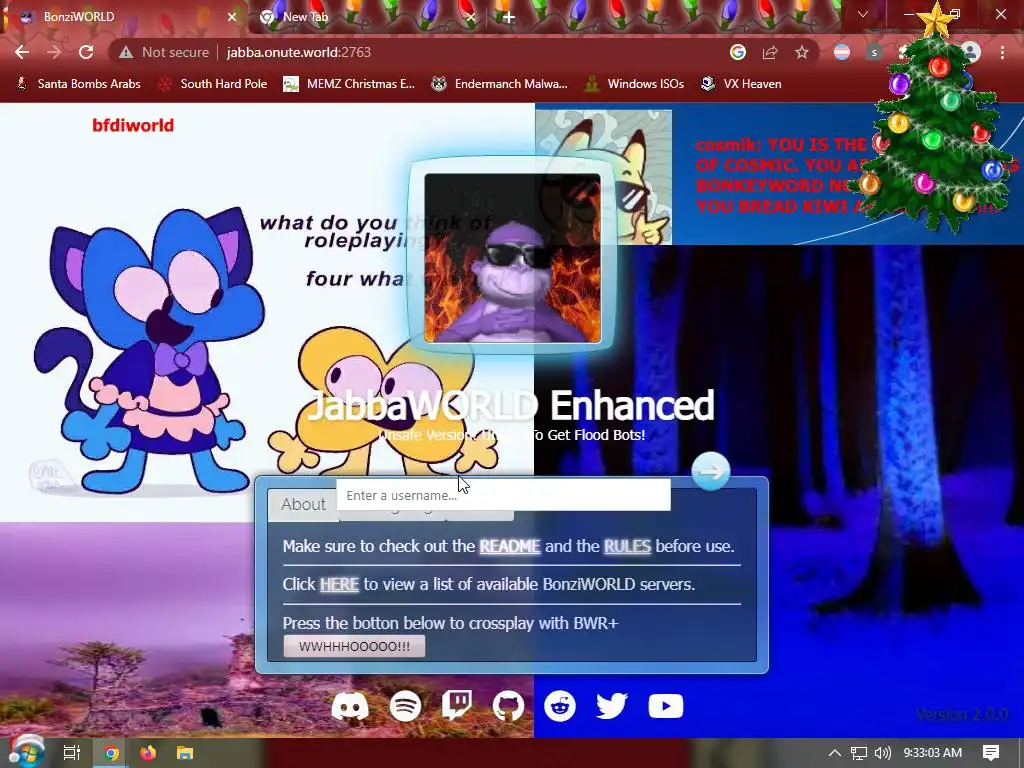Viewport: 1024px width, 768px height.
Task: Click Chrome icon in taskbar
Action: click(x=111, y=753)
